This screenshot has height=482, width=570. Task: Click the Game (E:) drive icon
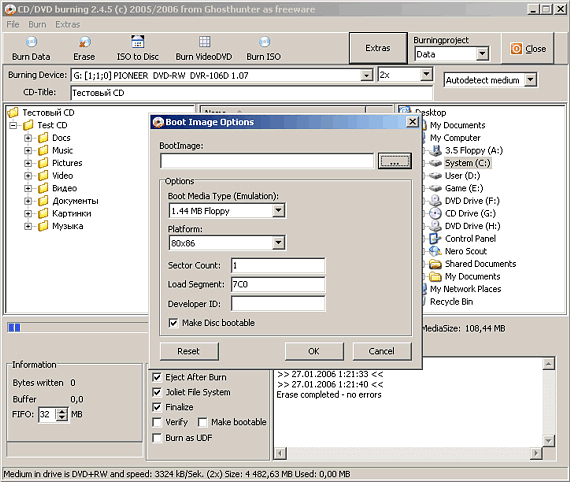coord(435,188)
